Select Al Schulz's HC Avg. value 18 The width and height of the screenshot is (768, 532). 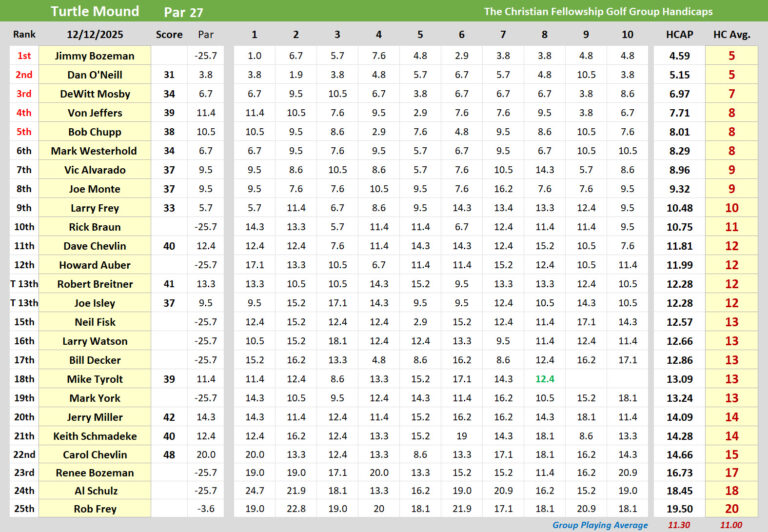pyautogui.click(x=730, y=490)
